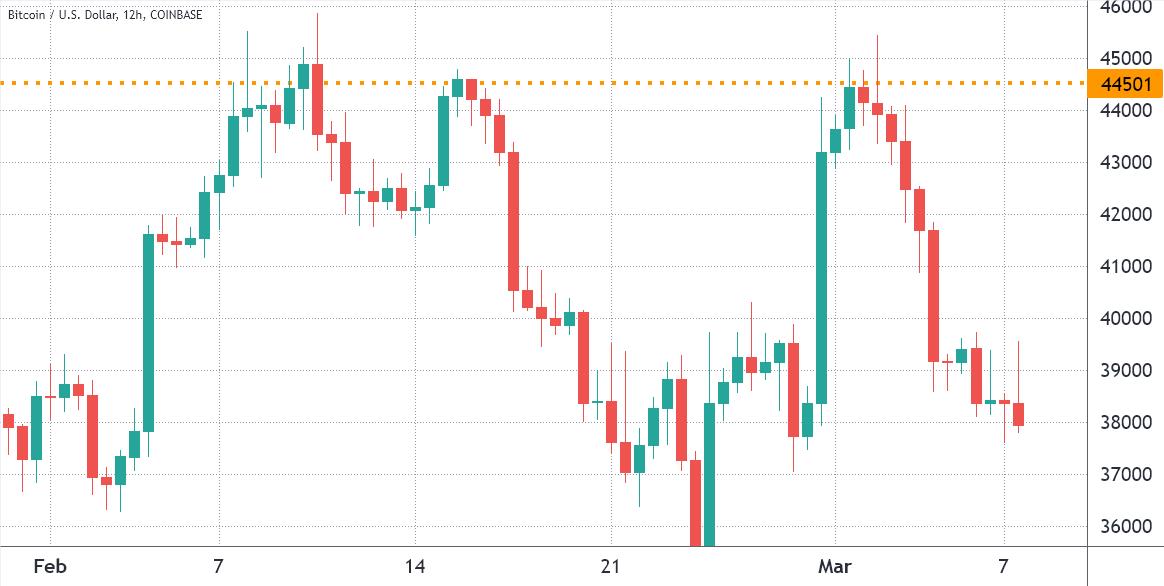Viewport: 1164px width, 586px height.
Task: Click the 38000 price axis label
Action: 1125,423
